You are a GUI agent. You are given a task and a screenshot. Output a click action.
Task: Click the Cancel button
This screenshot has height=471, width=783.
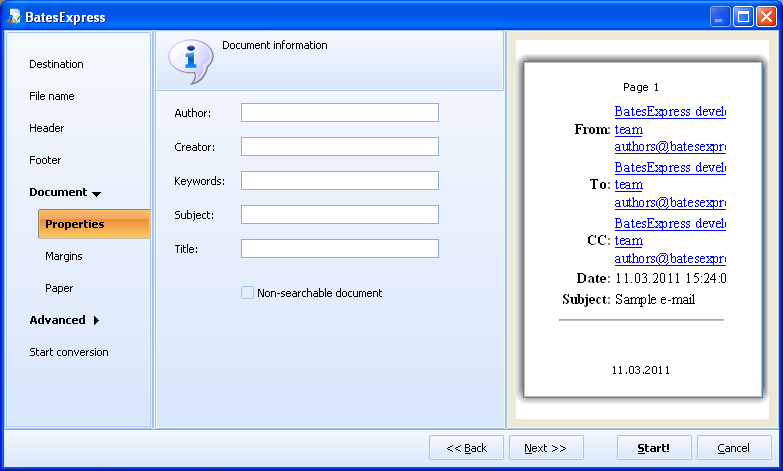(x=734, y=448)
